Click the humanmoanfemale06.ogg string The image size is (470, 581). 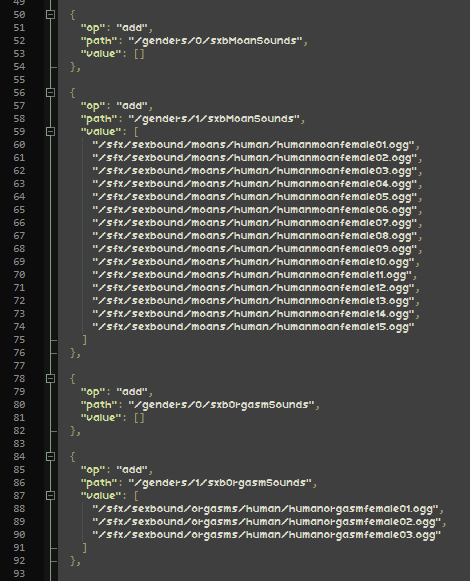coord(255,210)
